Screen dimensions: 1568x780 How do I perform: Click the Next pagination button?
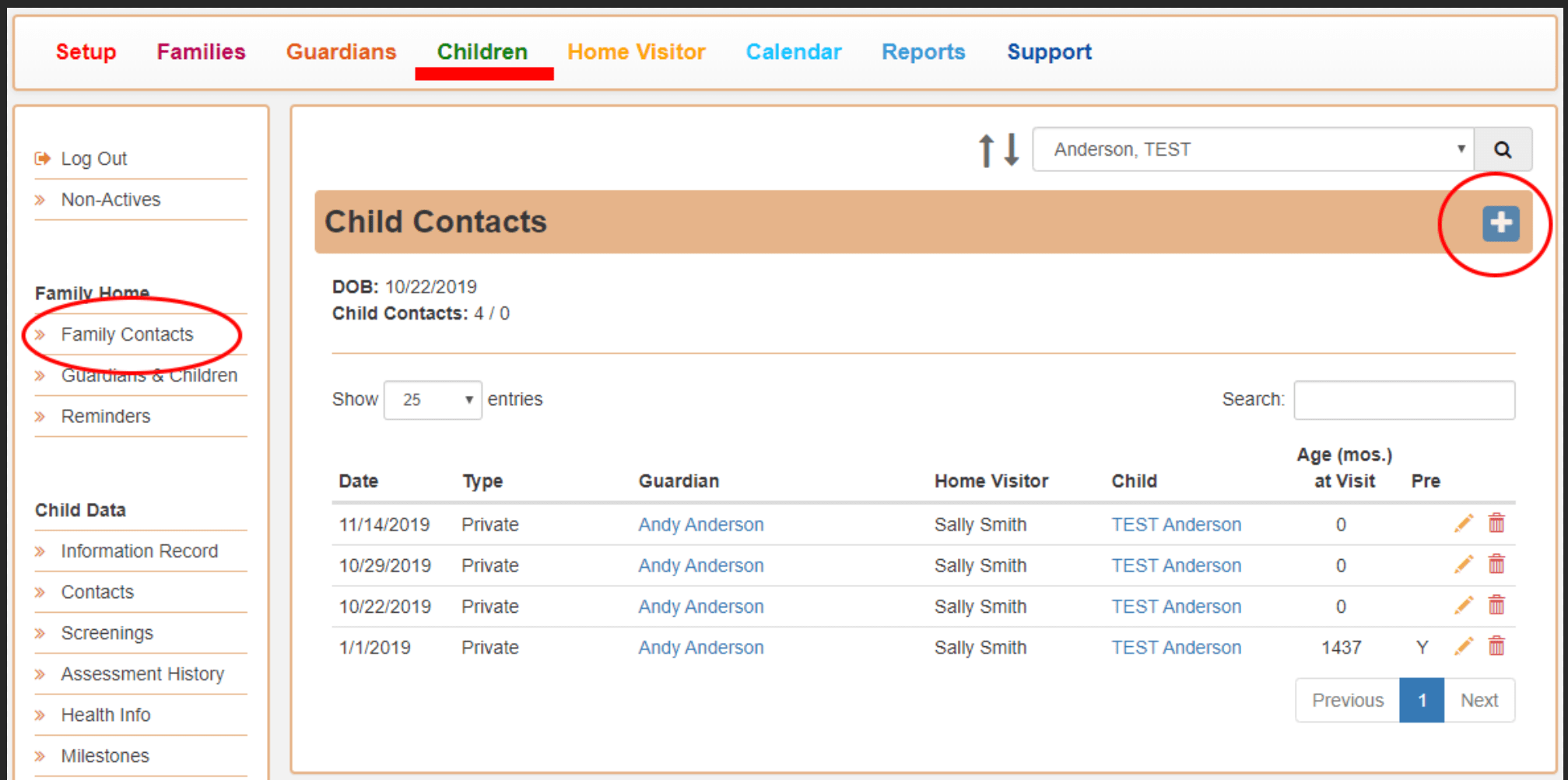pos(1479,699)
